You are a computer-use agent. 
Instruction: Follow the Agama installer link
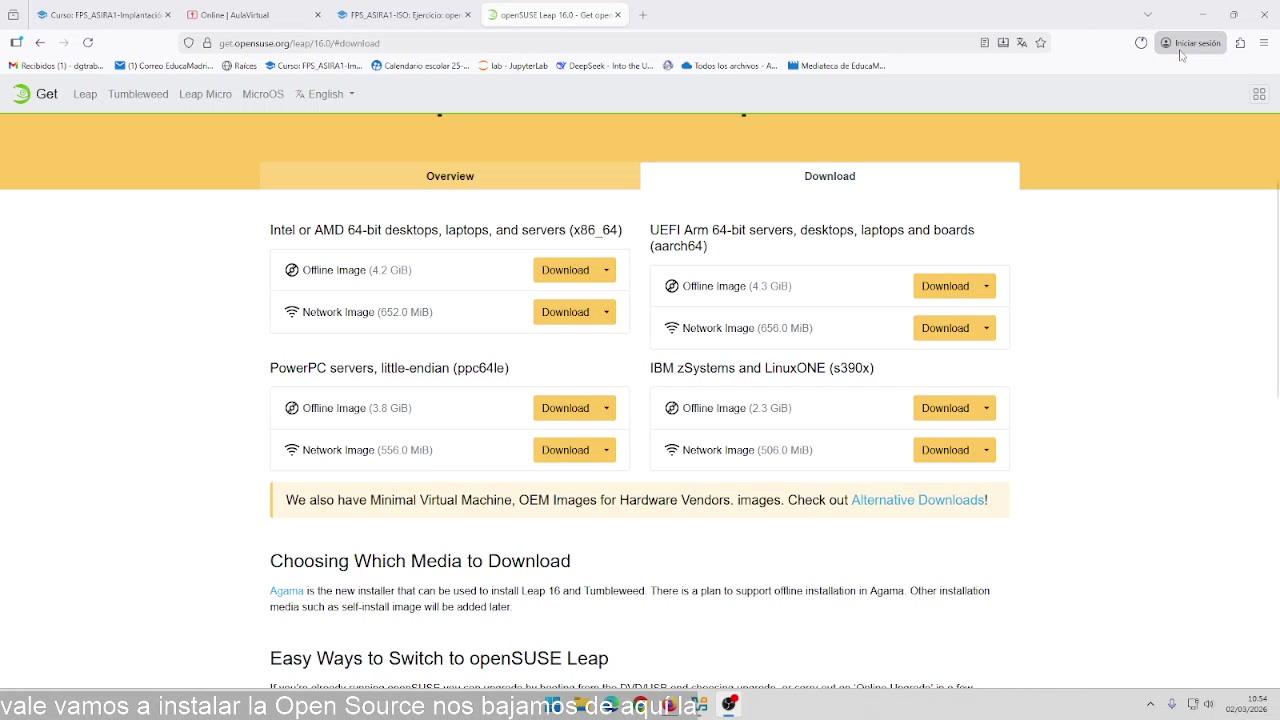point(286,591)
